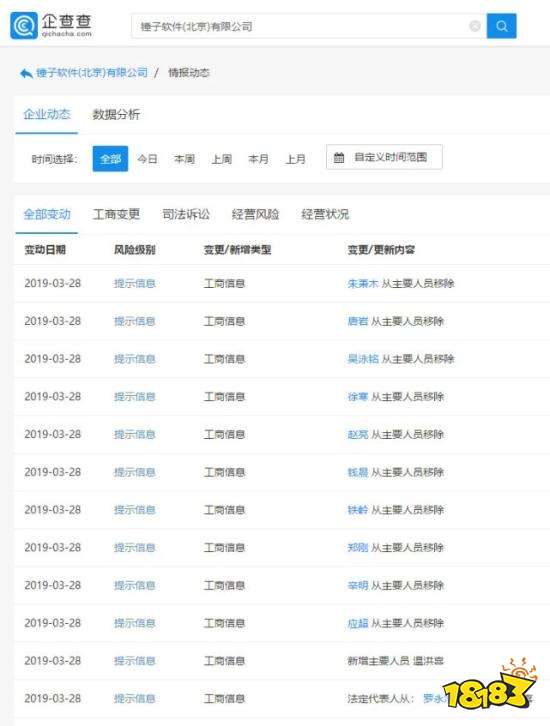Click the 变更/新增类型 column header
Image resolution: width=550 pixels, height=726 pixels.
click(x=238, y=250)
